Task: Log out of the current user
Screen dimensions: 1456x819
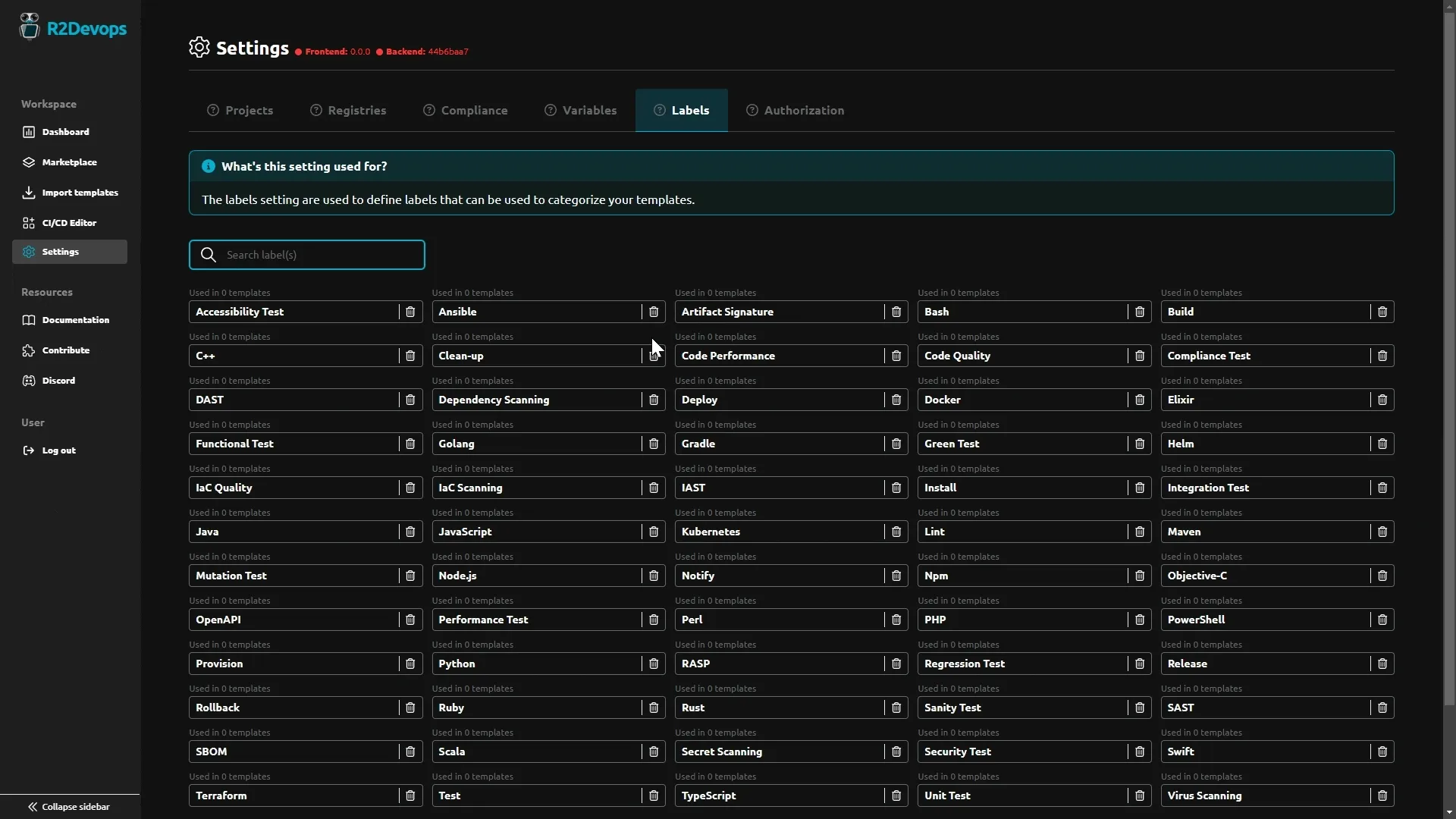Action: (58, 450)
